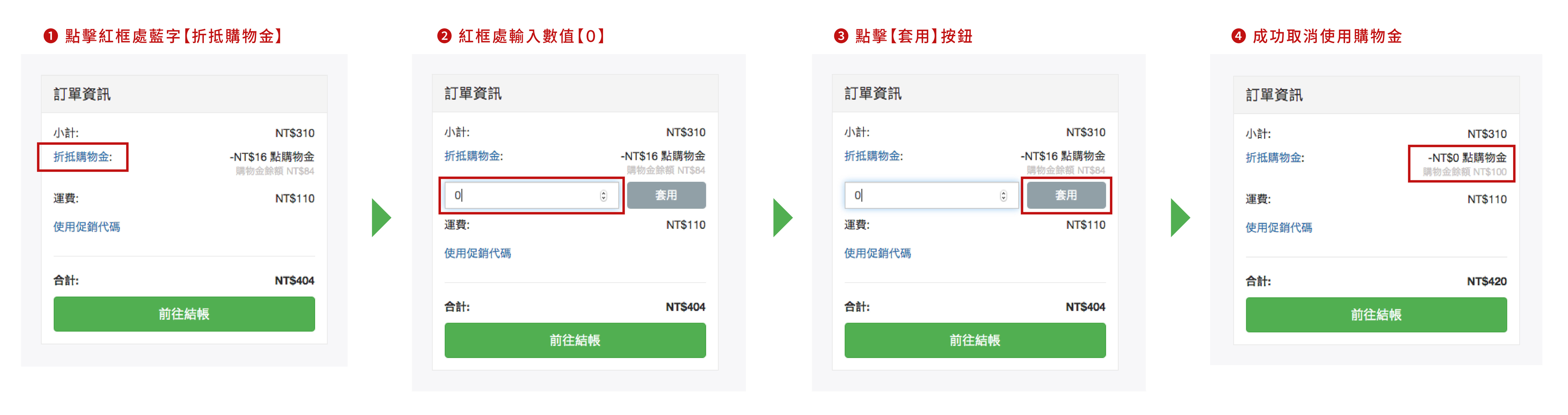
Task: Click 折抵購物金 link in step 4 panel
Action: tap(1274, 158)
